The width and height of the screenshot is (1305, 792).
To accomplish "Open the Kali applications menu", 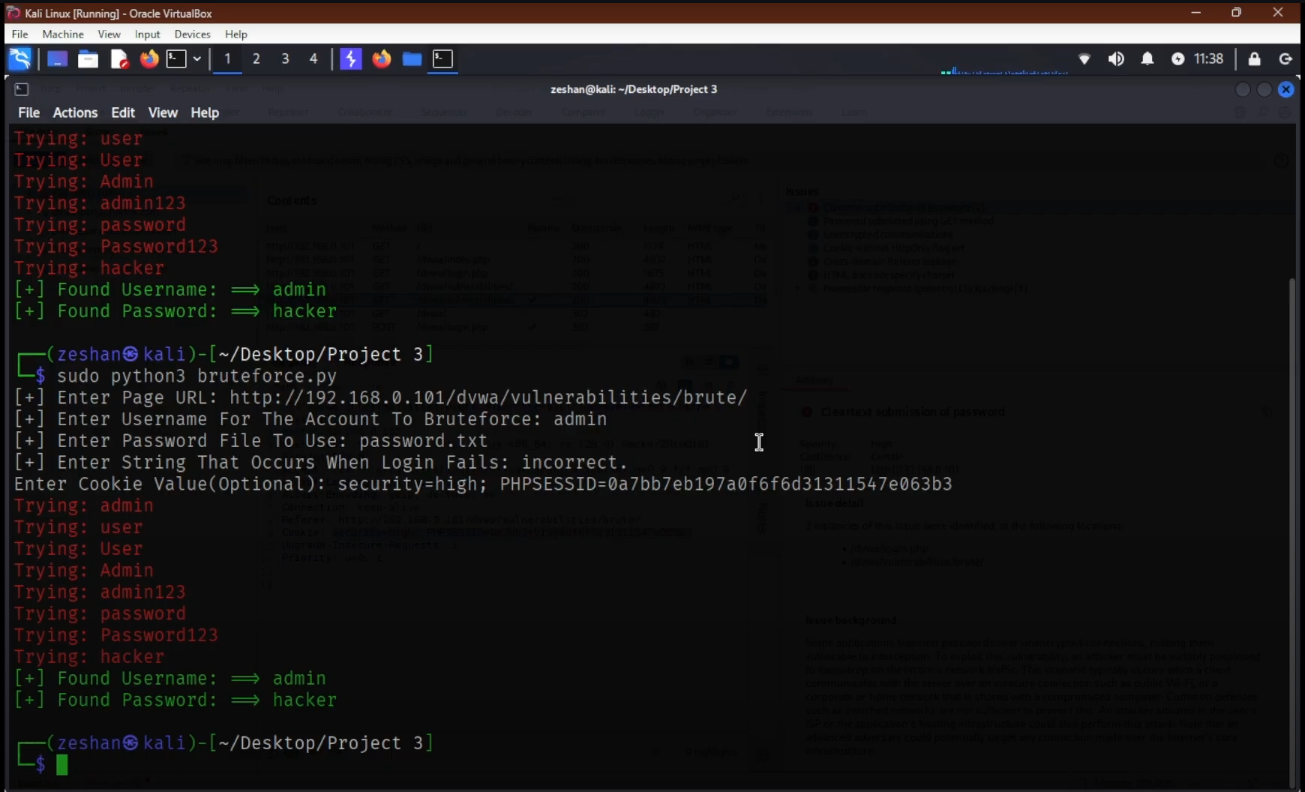I will [x=20, y=59].
